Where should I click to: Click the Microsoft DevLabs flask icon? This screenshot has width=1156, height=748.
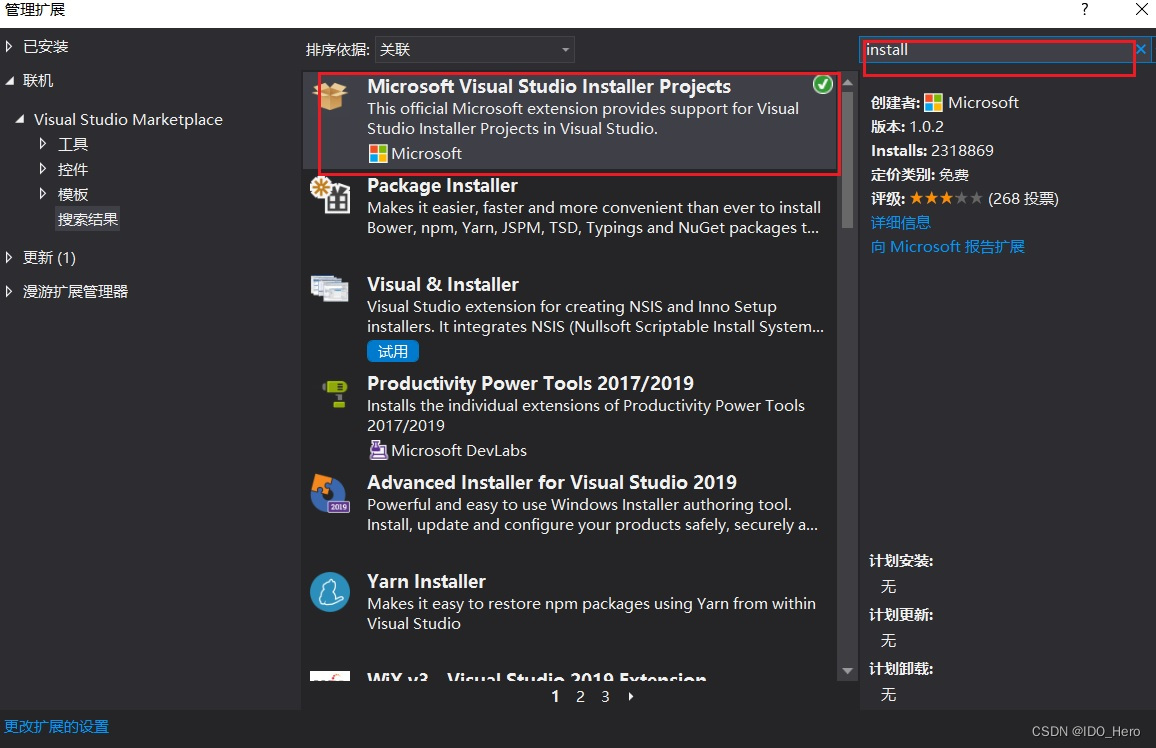click(377, 450)
